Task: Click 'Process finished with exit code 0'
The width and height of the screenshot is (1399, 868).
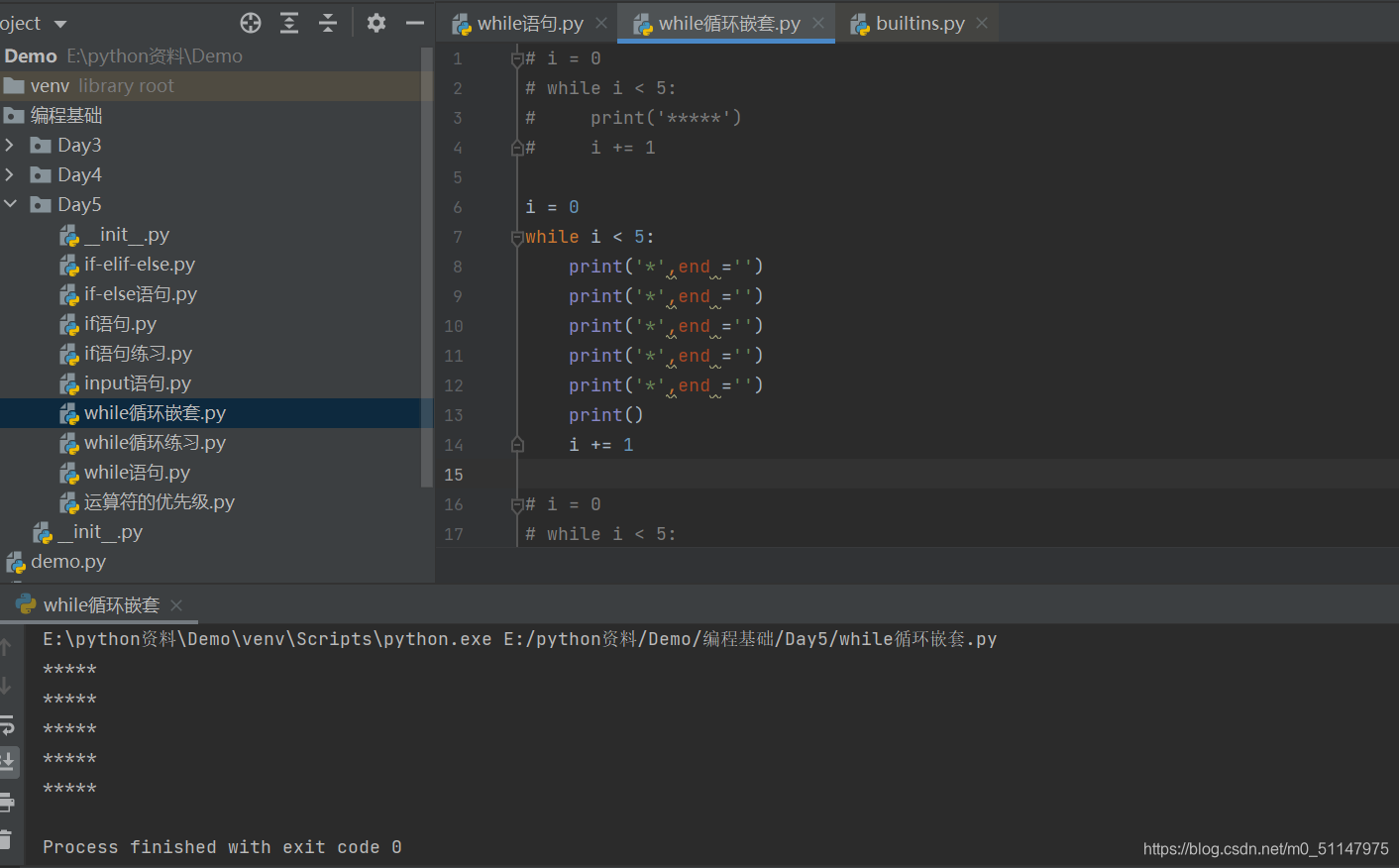Action: tap(222, 847)
